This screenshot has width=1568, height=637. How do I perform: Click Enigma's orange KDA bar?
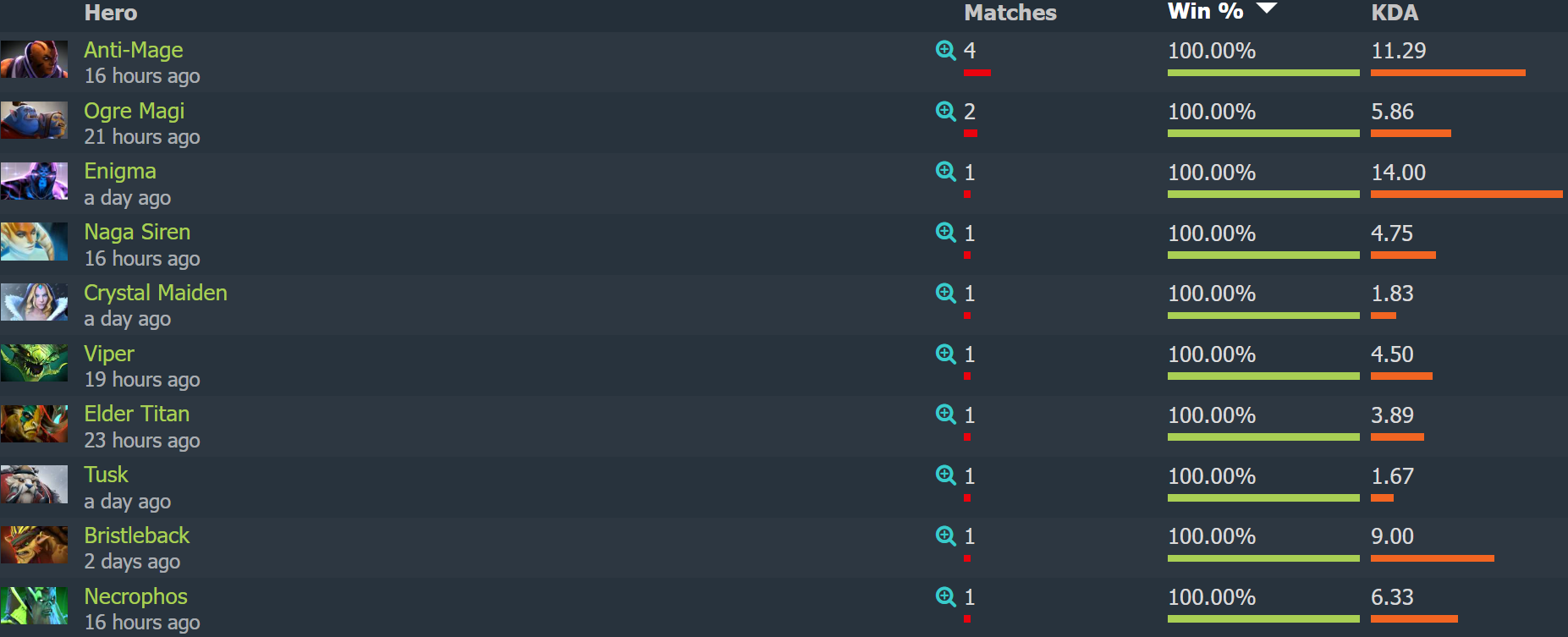[x=1466, y=194]
